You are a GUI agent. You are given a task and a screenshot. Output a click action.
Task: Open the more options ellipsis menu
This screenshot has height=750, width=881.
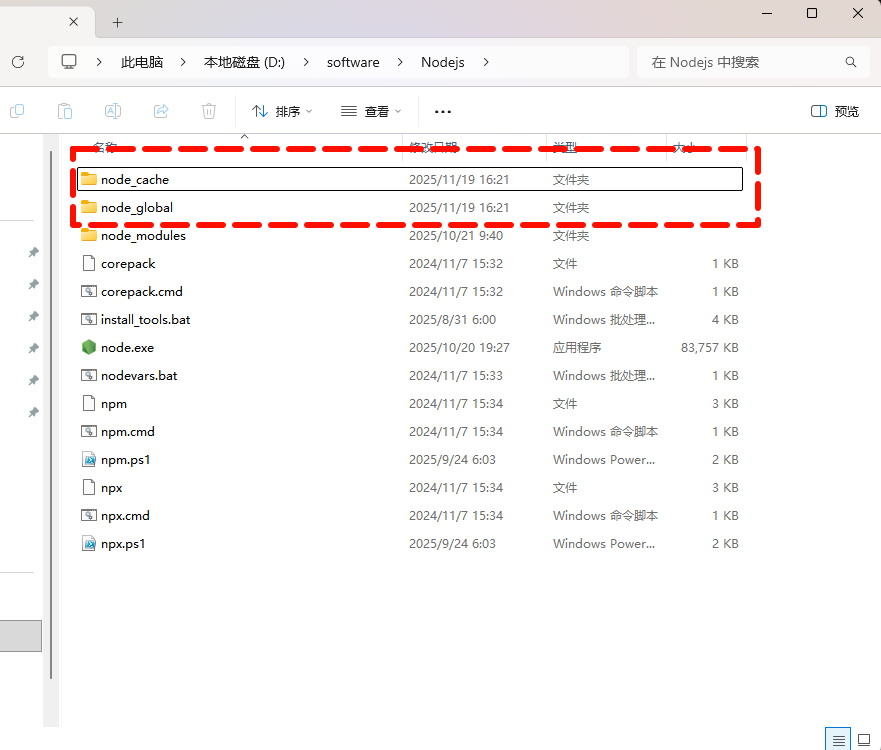(x=443, y=111)
